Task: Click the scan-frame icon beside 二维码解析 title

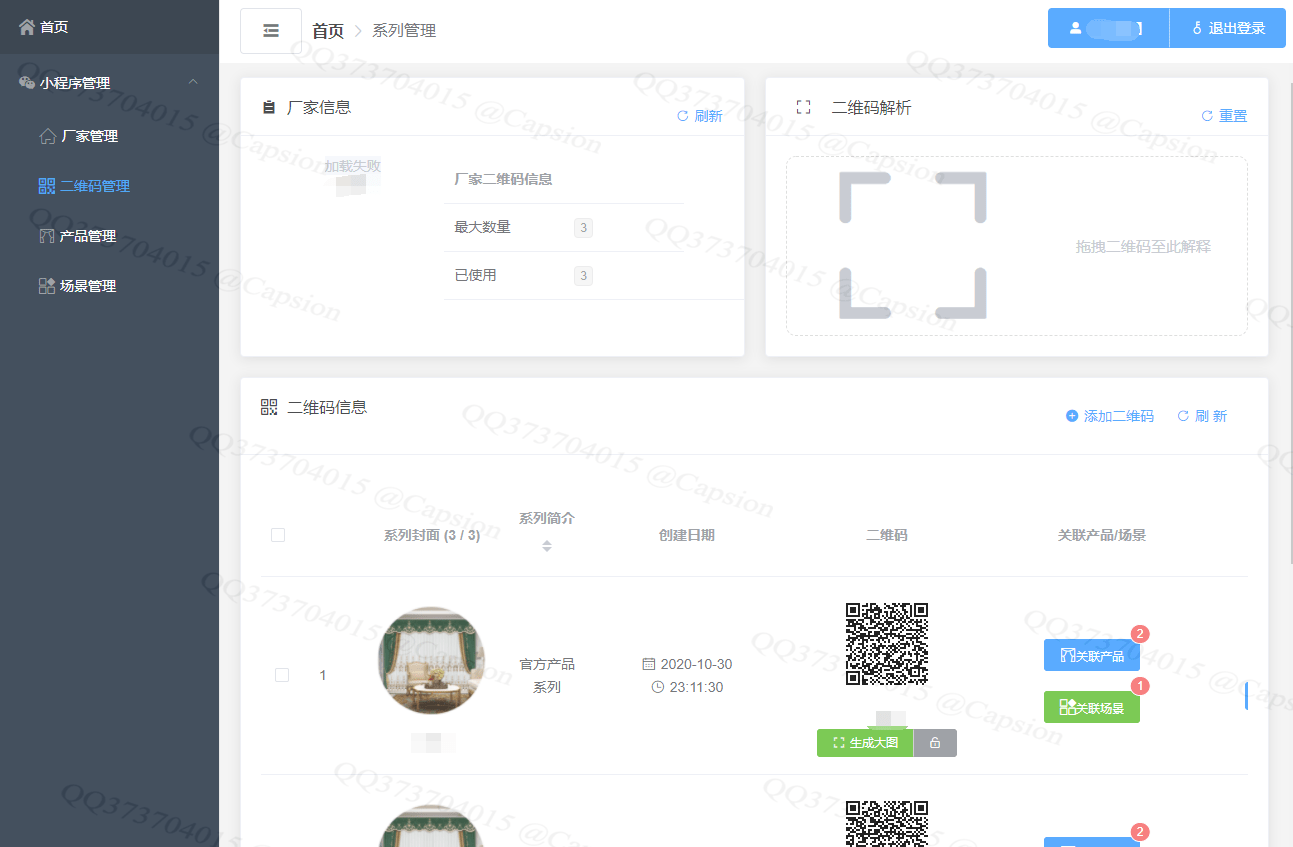Action: [803, 106]
